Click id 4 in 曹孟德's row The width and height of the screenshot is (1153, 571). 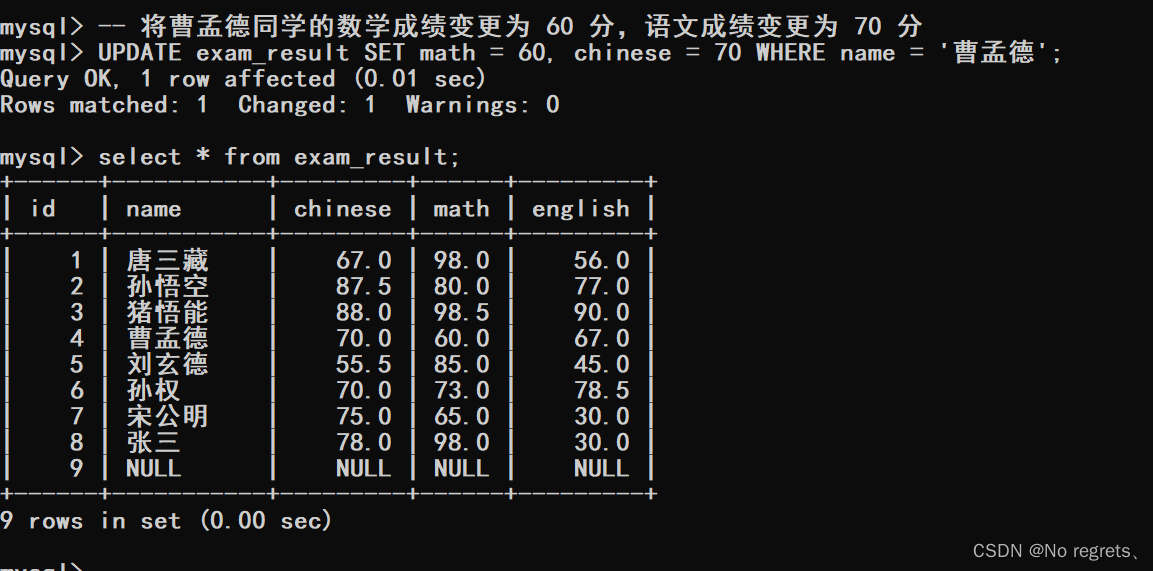click(76, 338)
